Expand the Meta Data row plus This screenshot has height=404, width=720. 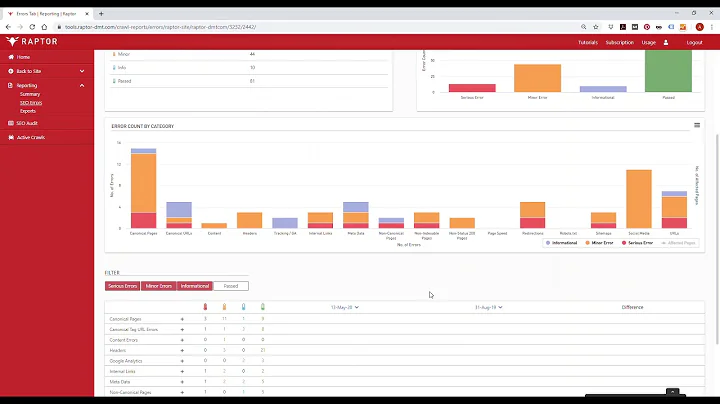pyautogui.click(x=182, y=382)
